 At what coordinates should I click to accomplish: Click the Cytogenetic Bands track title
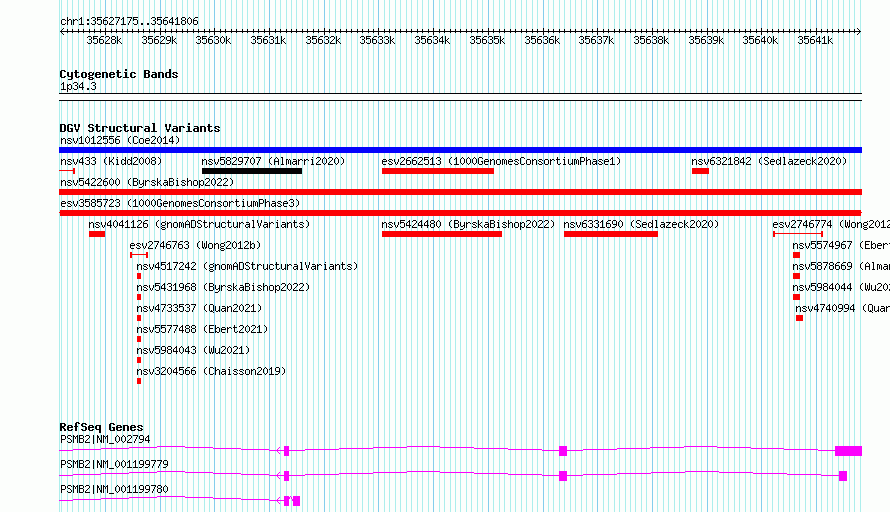[119, 74]
